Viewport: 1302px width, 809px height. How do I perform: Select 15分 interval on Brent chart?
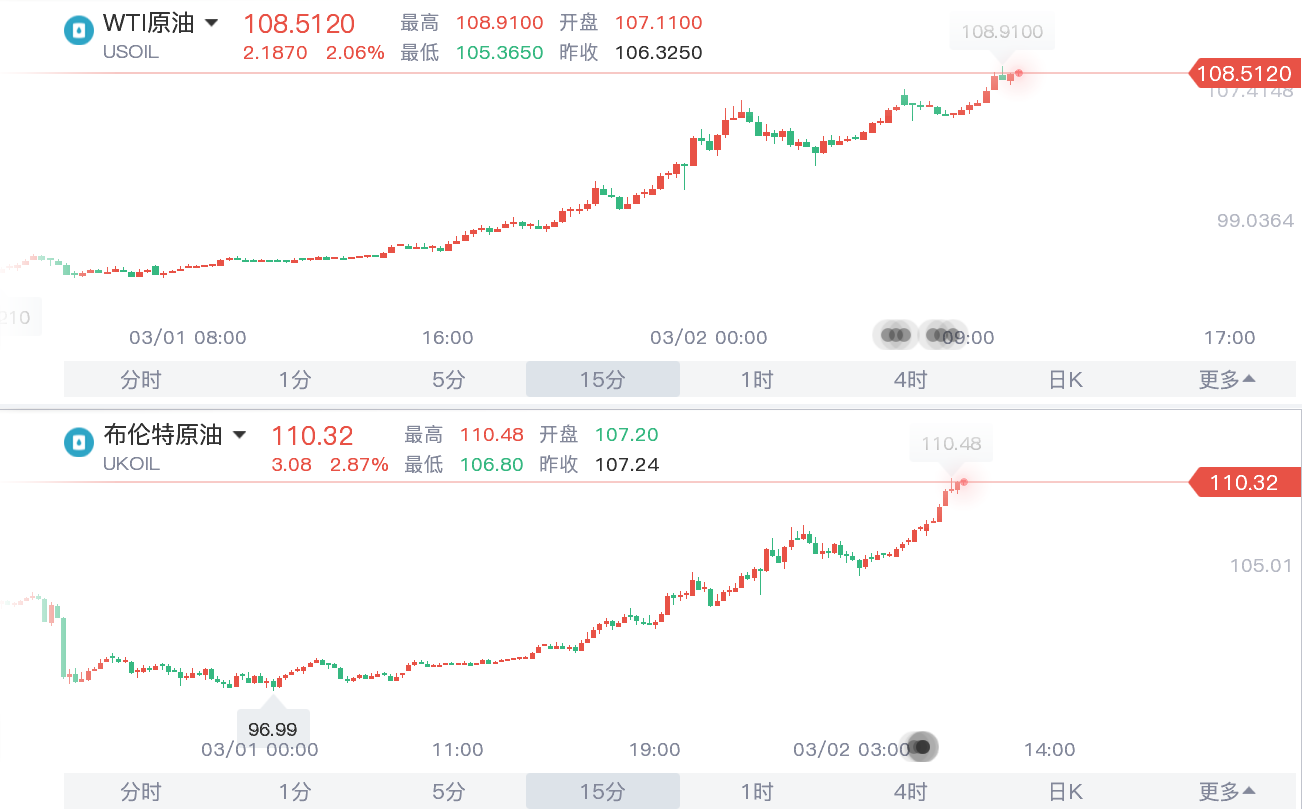[603, 791]
